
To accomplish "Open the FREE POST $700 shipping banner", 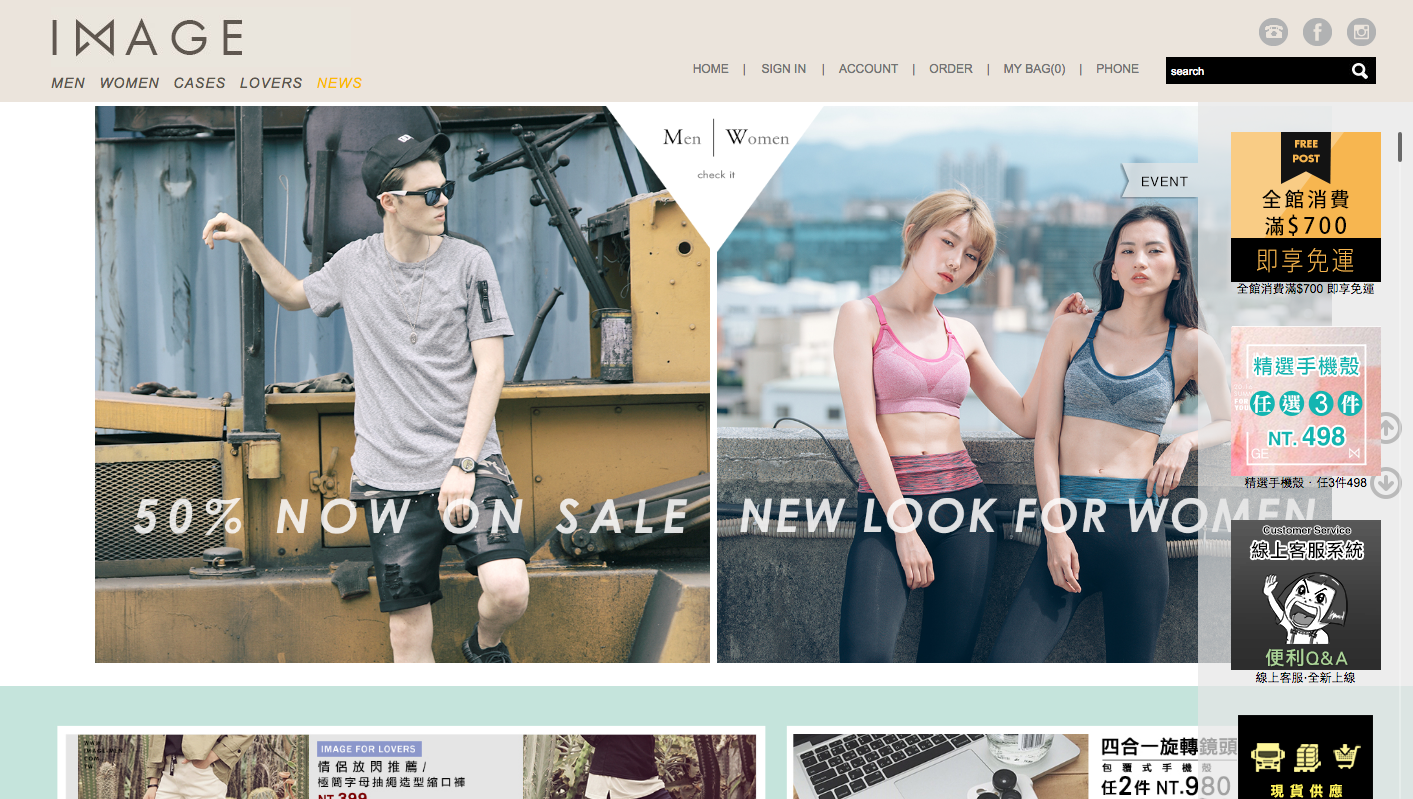I will click(1305, 207).
